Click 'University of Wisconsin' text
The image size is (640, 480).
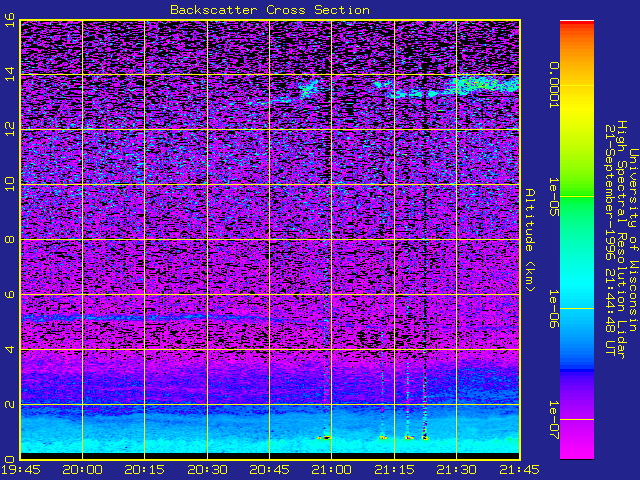[x=633, y=240]
